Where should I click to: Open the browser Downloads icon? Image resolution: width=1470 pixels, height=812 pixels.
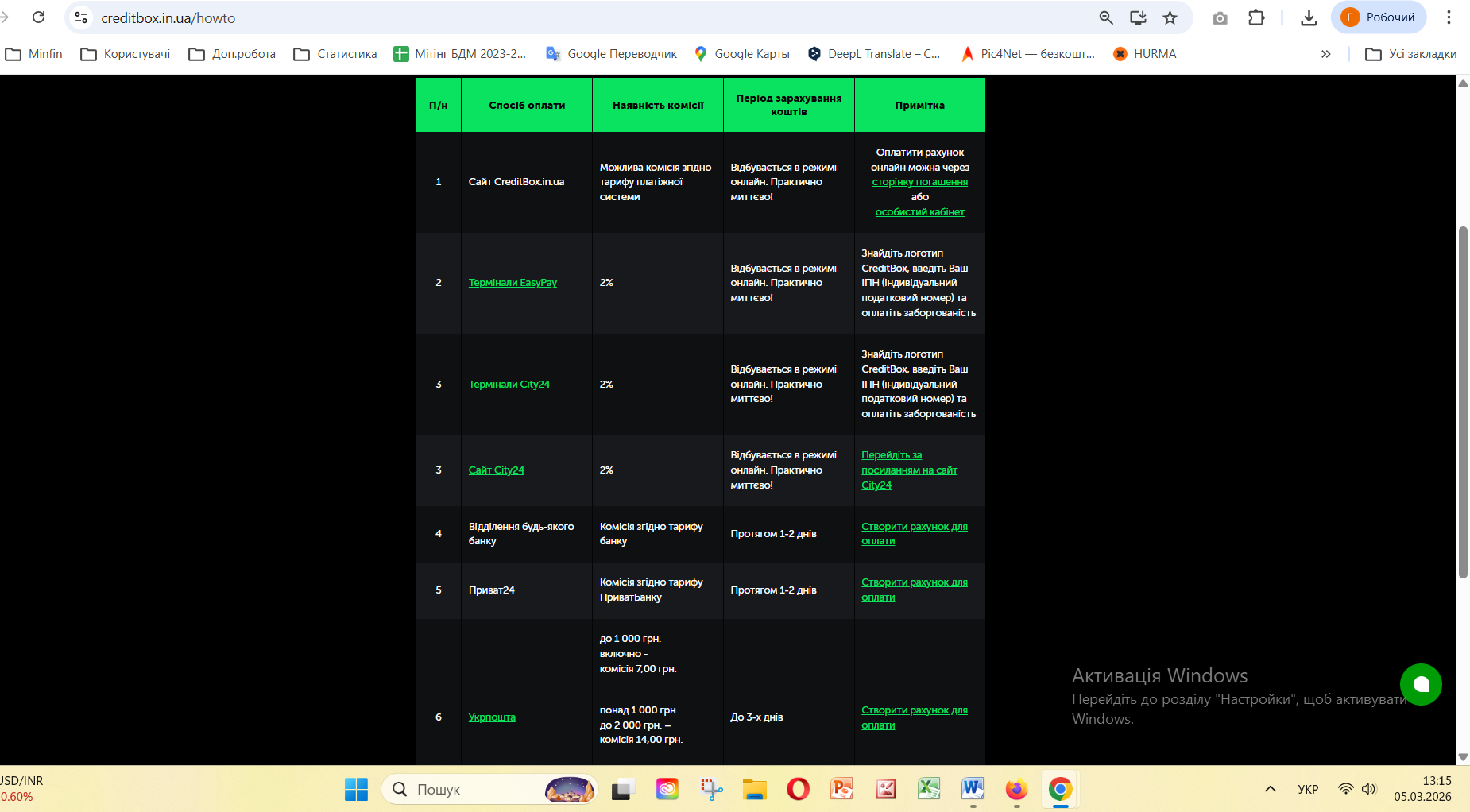tap(1309, 17)
